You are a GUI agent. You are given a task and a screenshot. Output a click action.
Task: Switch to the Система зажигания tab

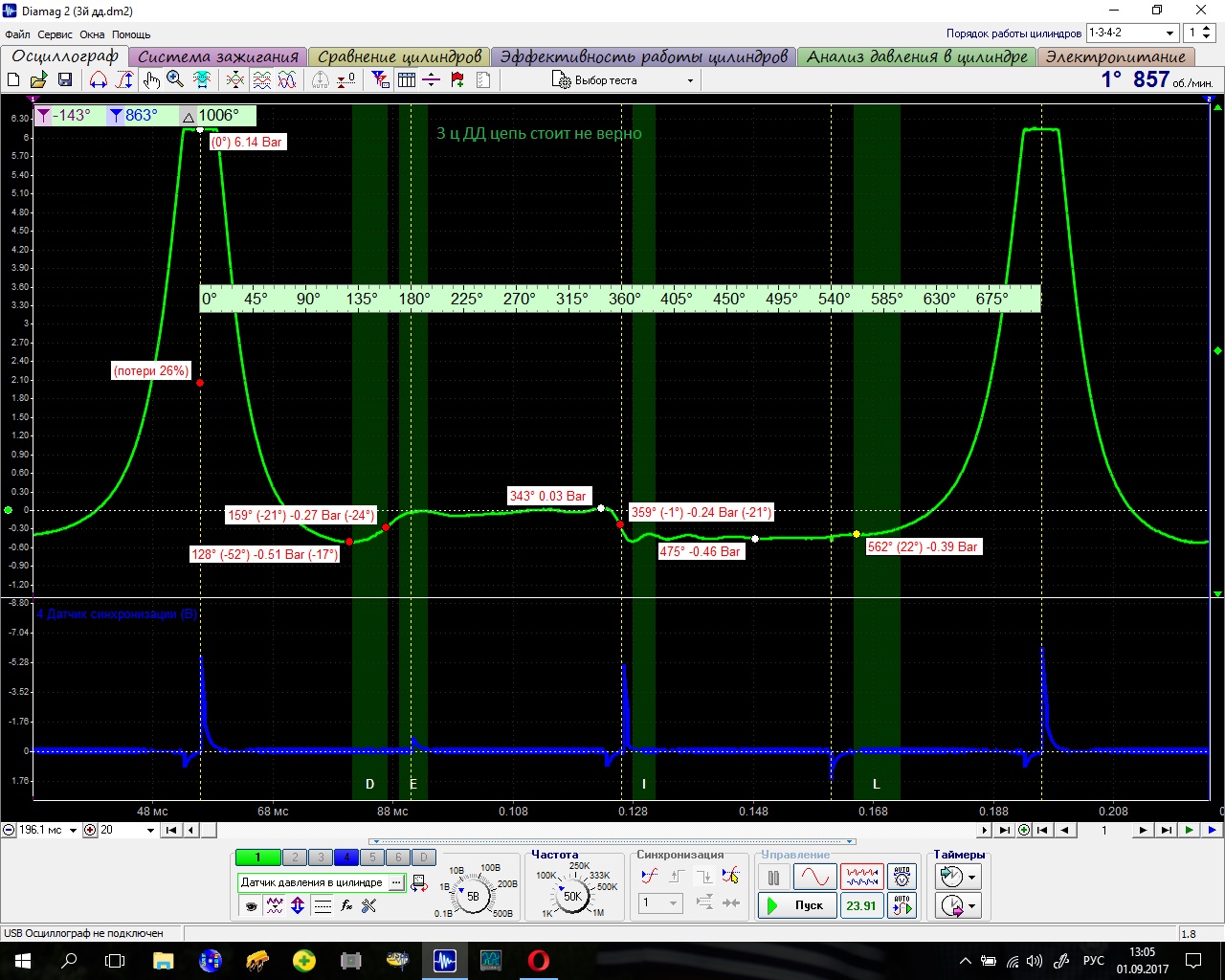pos(218,56)
